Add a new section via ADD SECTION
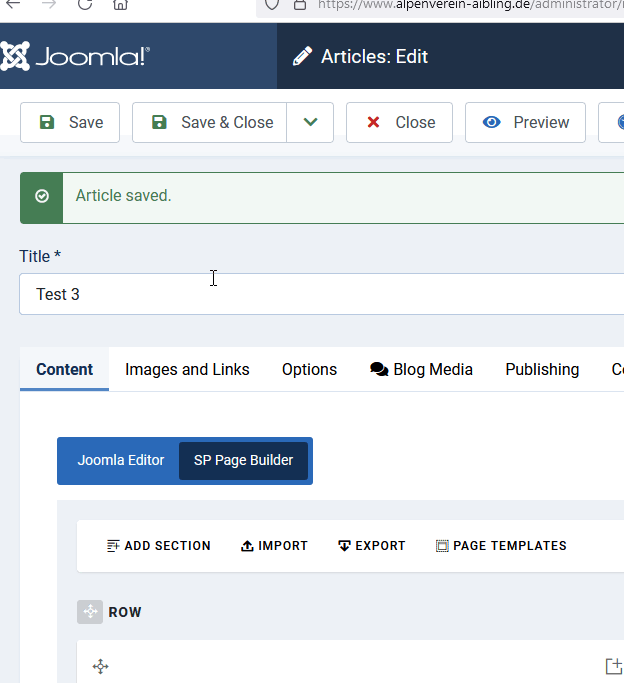 pos(158,546)
